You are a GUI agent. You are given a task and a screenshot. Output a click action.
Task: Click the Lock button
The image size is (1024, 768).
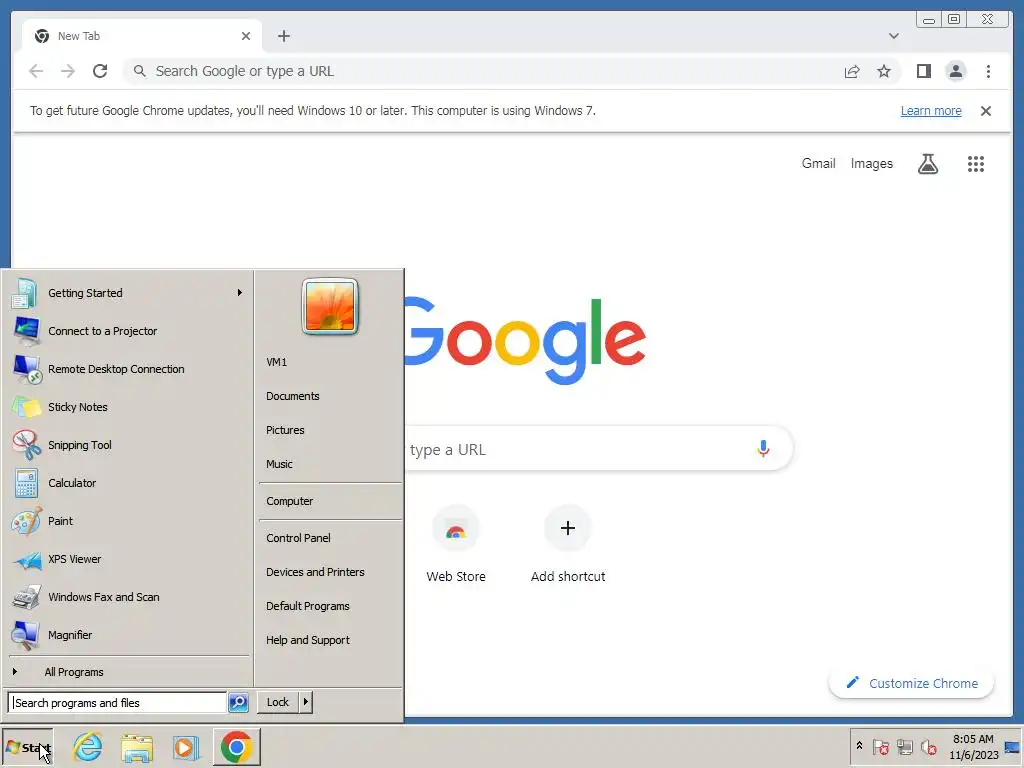click(x=278, y=702)
